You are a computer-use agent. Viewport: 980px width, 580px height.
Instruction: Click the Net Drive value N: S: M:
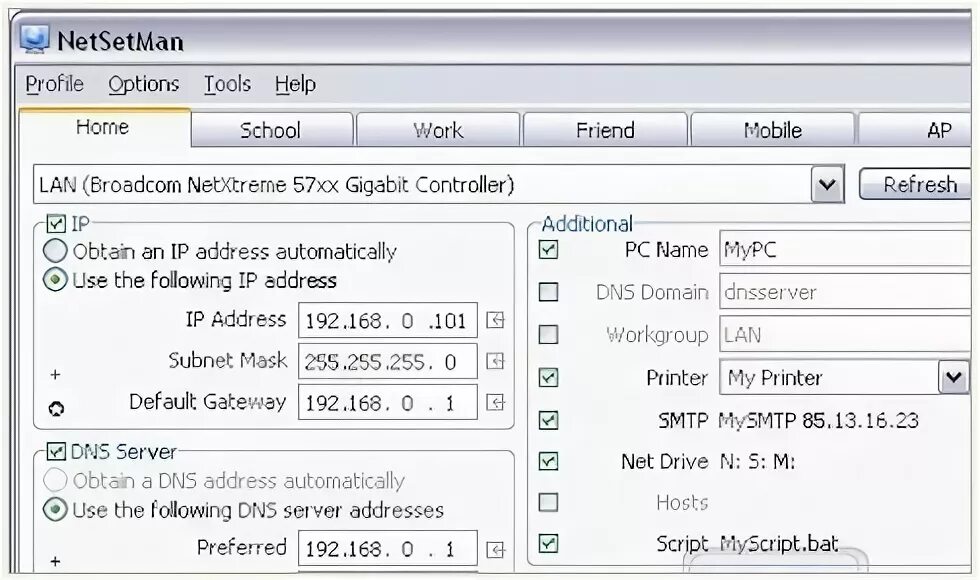tap(757, 461)
